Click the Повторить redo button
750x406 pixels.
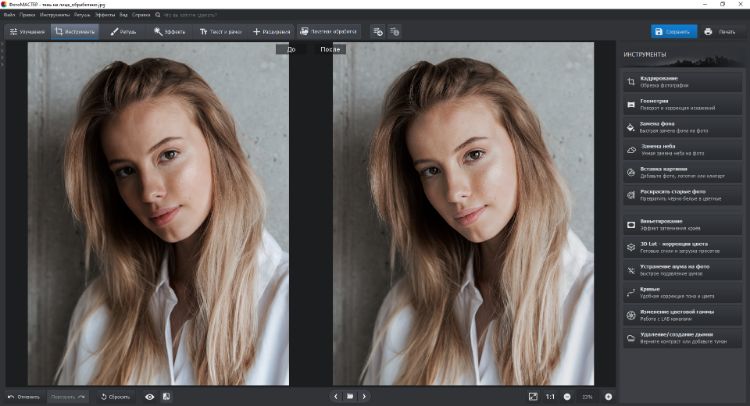tap(67, 397)
